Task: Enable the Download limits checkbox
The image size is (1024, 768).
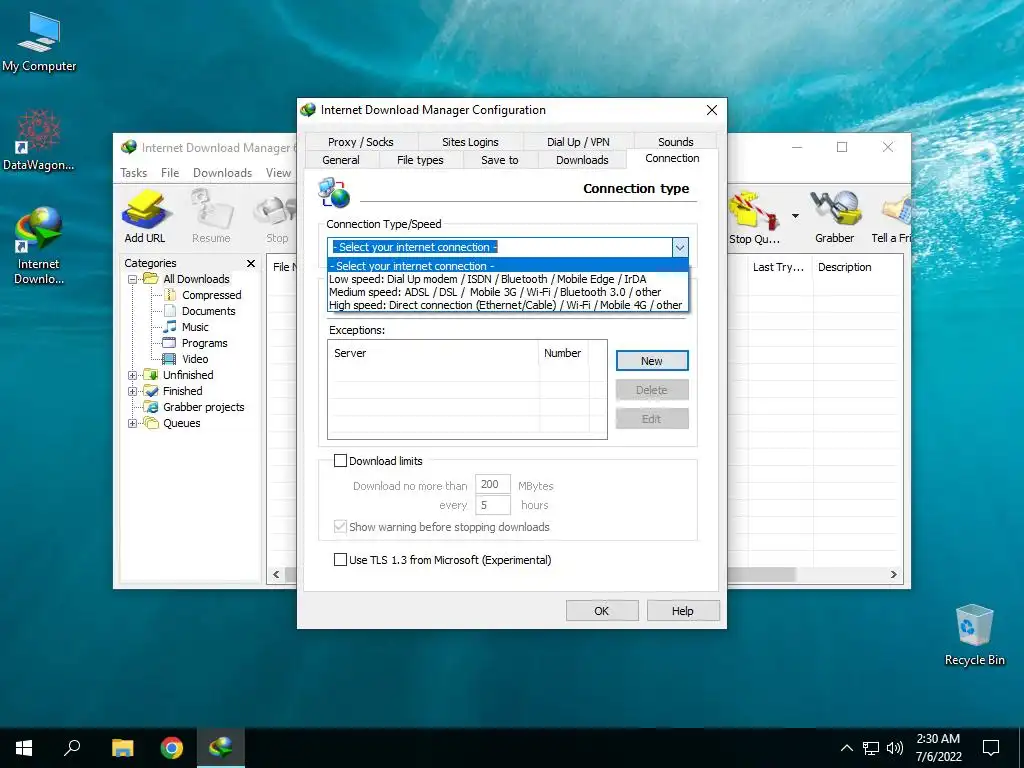Action: pyautogui.click(x=340, y=460)
